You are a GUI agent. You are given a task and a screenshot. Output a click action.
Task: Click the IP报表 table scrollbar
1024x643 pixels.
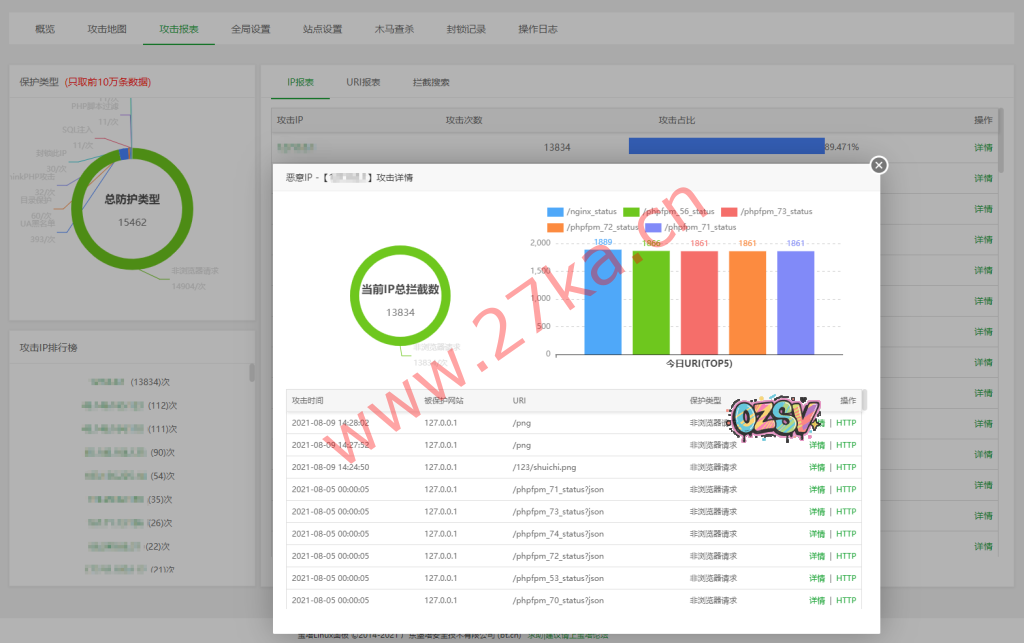(1000, 140)
